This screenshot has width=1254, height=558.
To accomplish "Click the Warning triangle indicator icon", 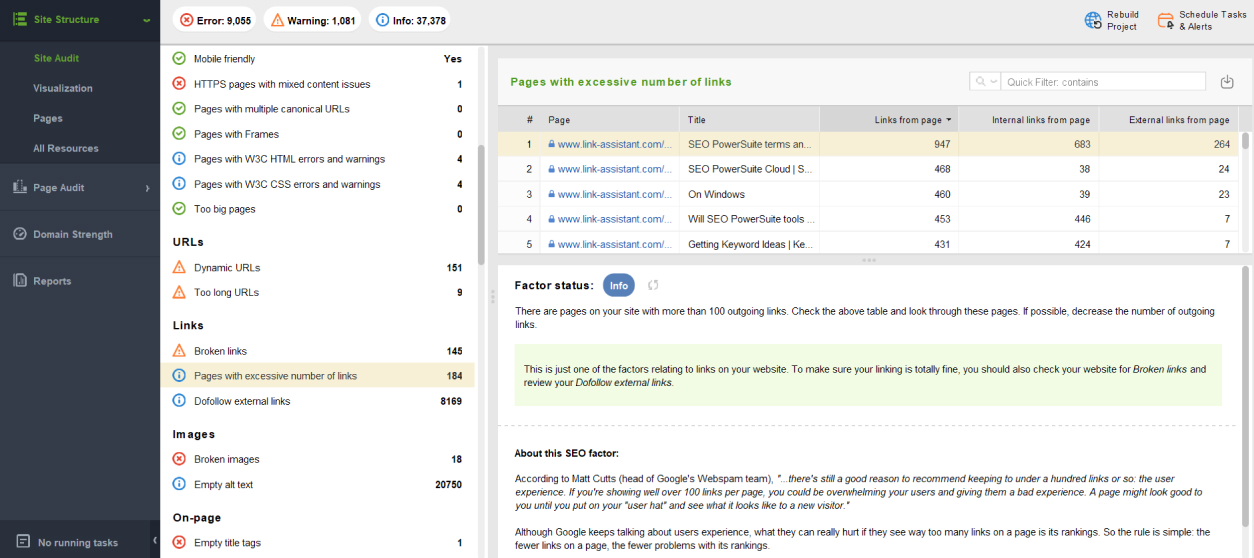I will click(278, 20).
